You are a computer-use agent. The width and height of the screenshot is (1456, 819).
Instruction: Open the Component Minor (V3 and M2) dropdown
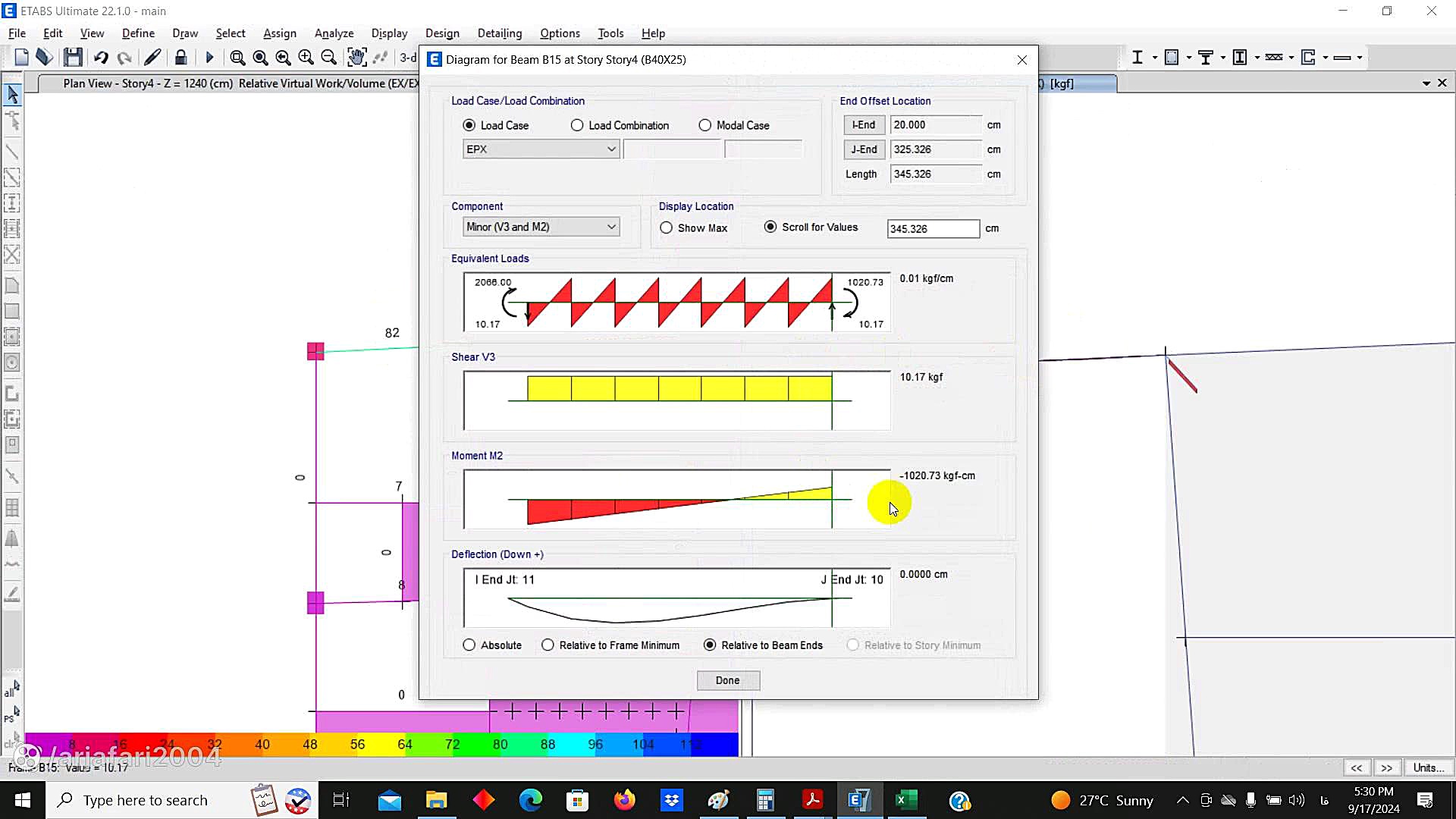541,227
